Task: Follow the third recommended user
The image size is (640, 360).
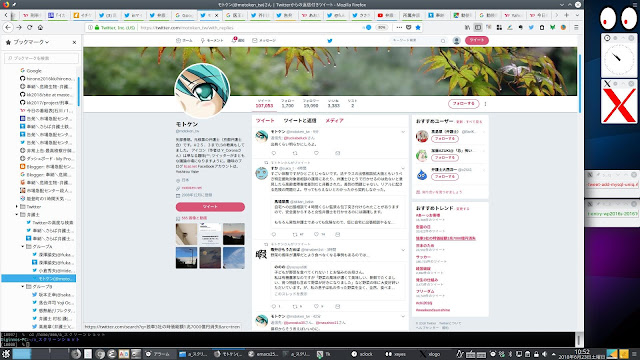Action: click(444, 177)
